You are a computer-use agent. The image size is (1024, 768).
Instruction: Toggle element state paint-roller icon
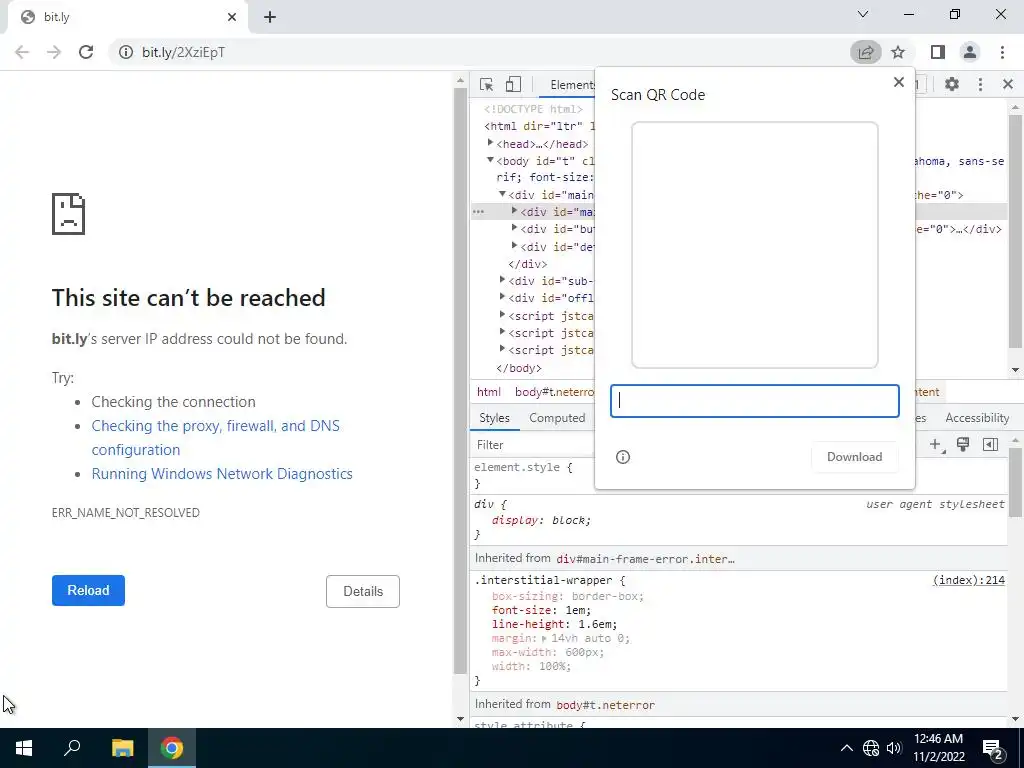click(x=963, y=445)
